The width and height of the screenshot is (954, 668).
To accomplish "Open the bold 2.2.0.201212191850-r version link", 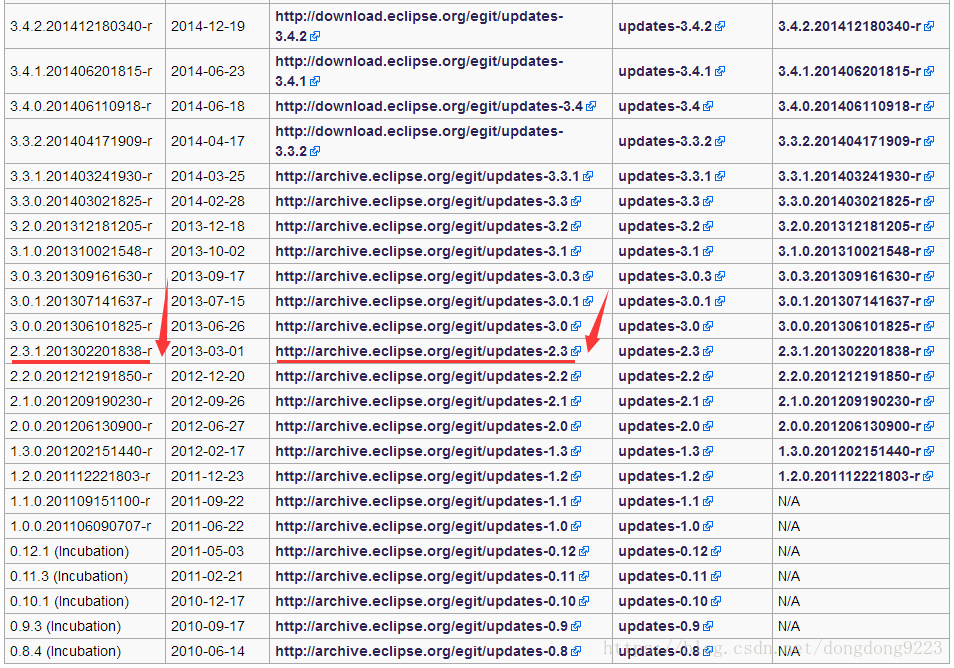I will click(x=855, y=376).
